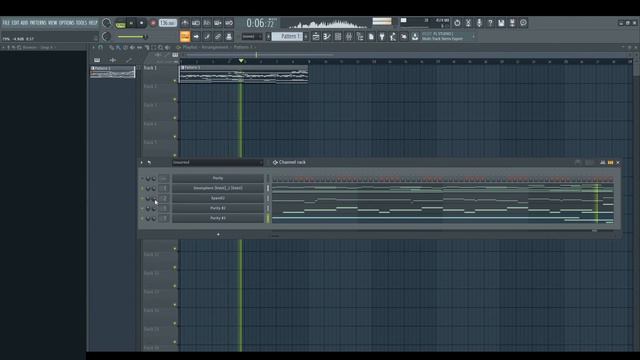Viewport: 640px width, 360px height.
Task: Click the save project floppy icon
Action: click(501, 23)
